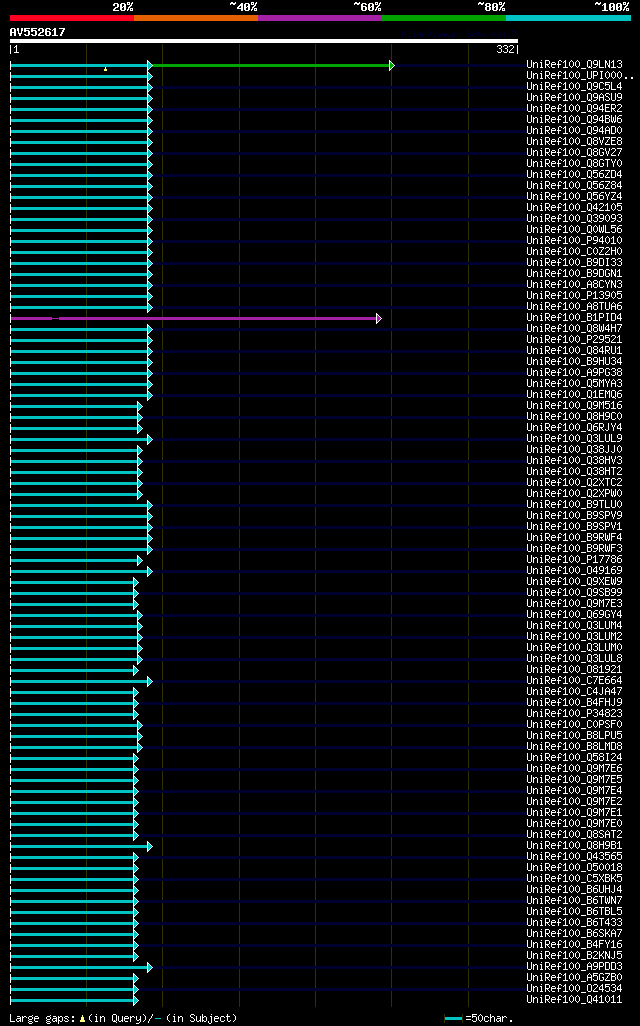
Task: Select hit label UniRef100_Q9ASU9
Action: (x=575, y=97)
